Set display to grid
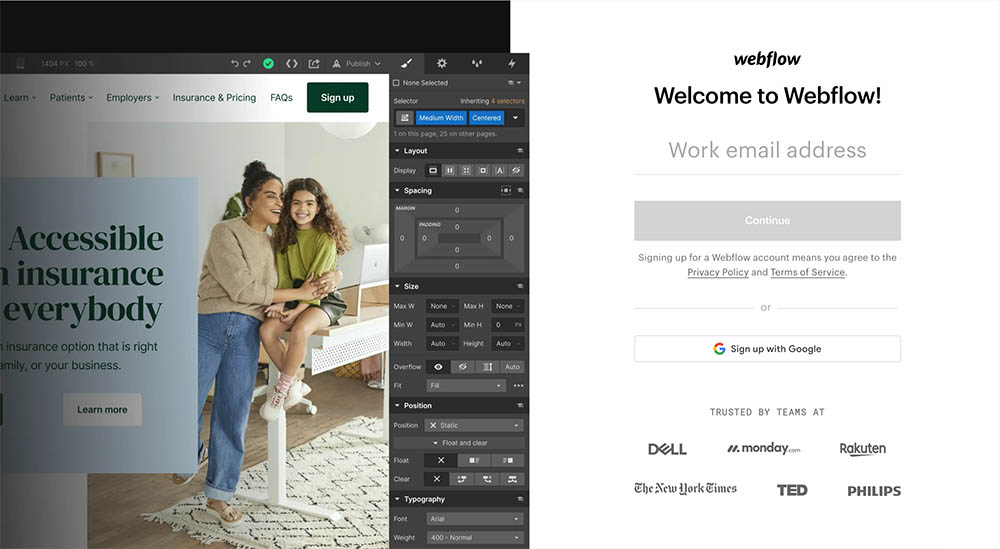This screenshot has width=1000, height=549. [x=466, y=170]
